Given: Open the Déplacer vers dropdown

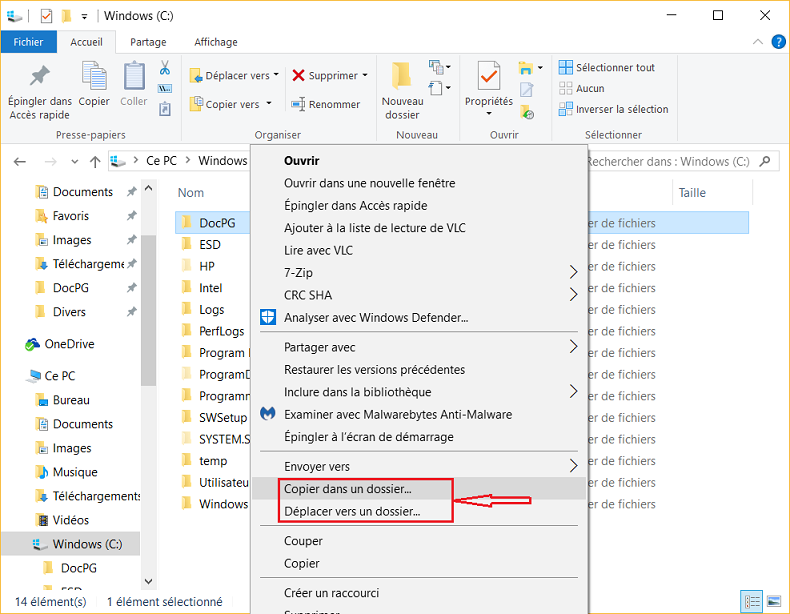Looking at the screenshot, I should 234,76.
